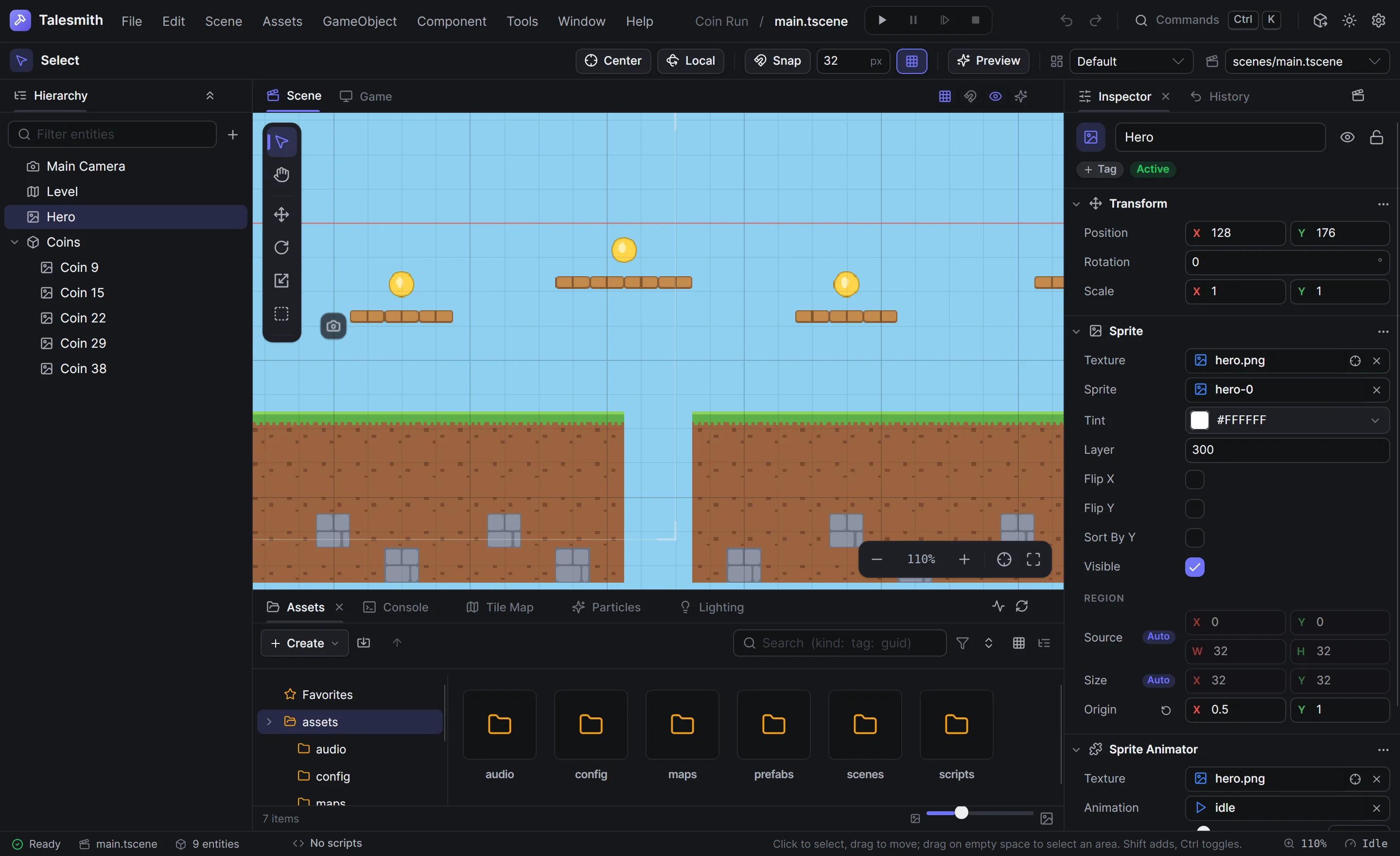Image resolution: width=1400 pixels, height=856 pixels.
Task: Collapse the Sprite Animator section
Action: point(1076,749)
